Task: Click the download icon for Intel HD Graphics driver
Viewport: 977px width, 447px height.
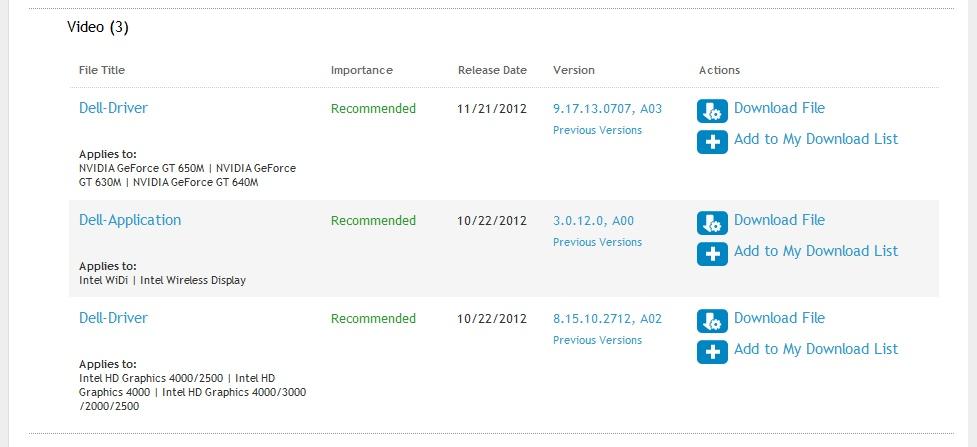Action: (x=712, y=321)
